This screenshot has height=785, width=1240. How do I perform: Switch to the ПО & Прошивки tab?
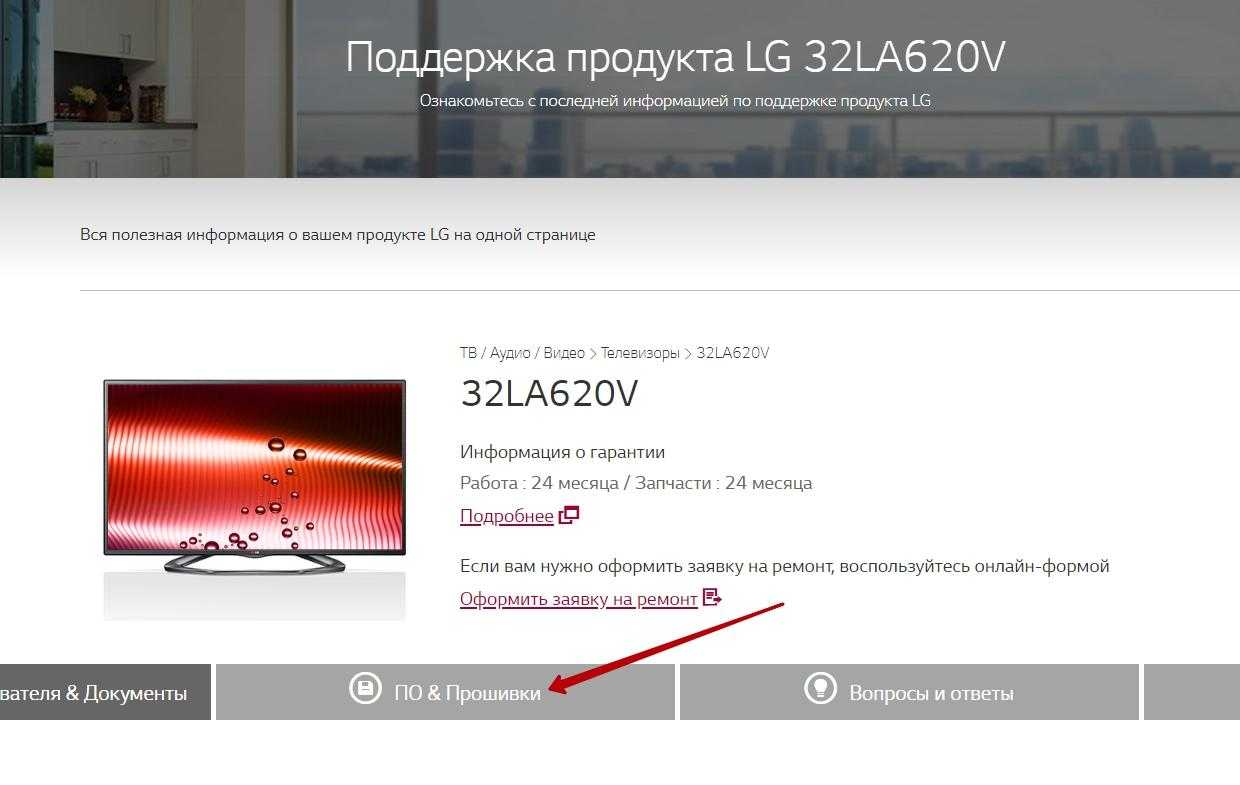pyautogui.click(x=445, y=692)
